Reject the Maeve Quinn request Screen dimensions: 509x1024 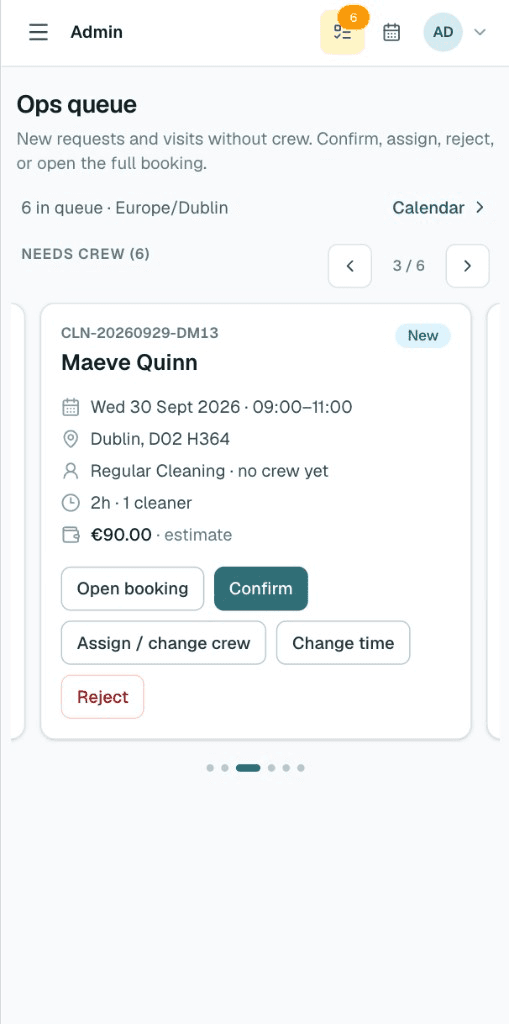point(103,697)
